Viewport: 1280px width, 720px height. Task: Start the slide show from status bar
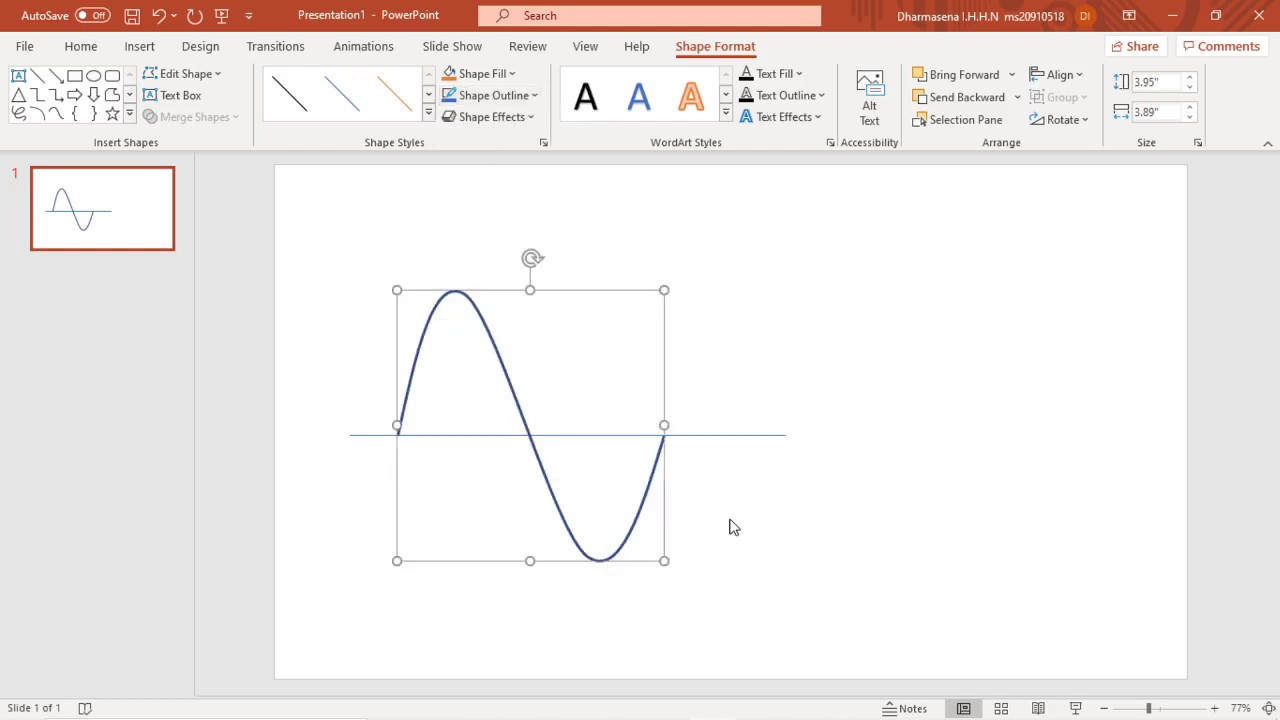click(1076, 708)
